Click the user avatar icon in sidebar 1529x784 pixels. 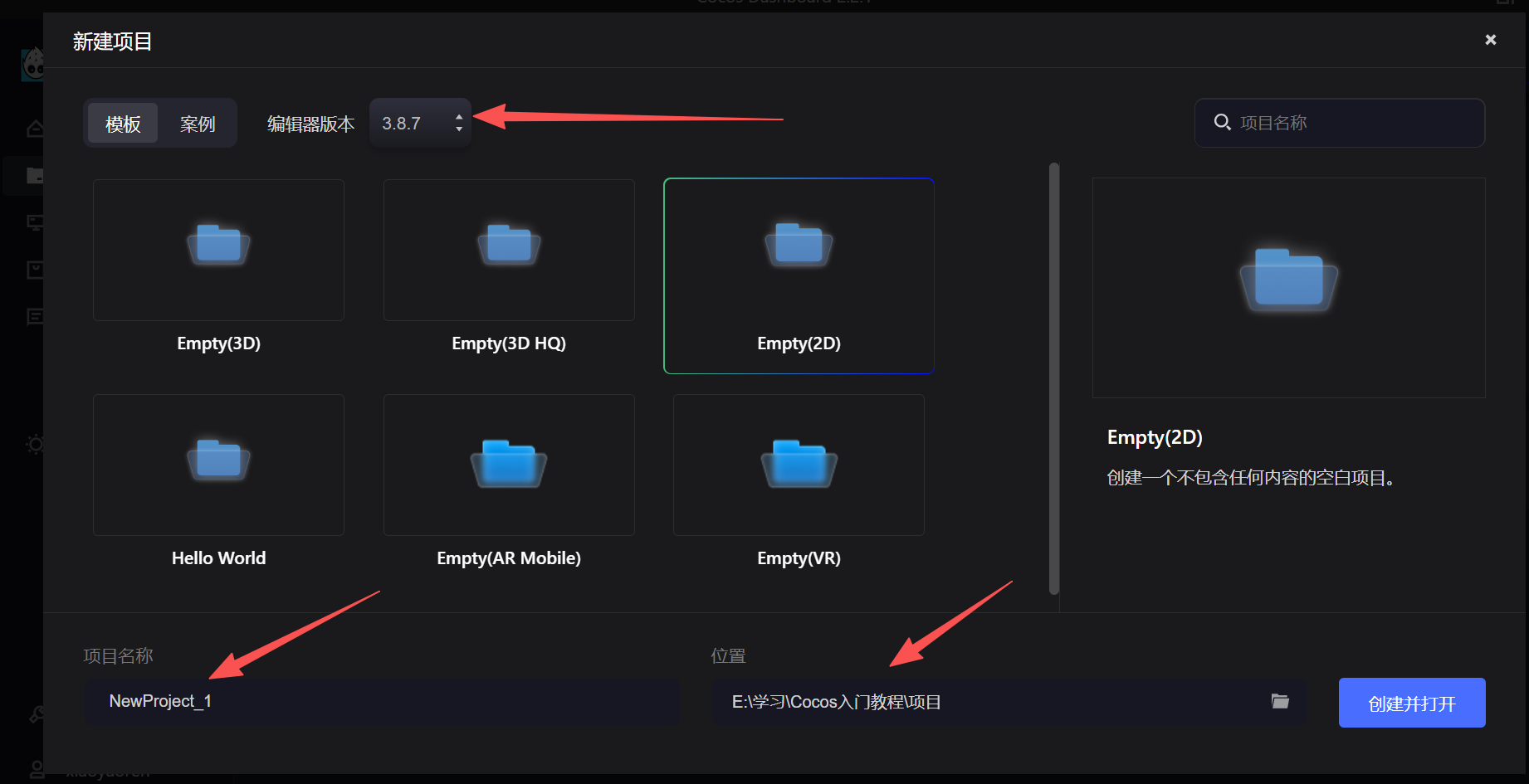[x=37, y=769]
